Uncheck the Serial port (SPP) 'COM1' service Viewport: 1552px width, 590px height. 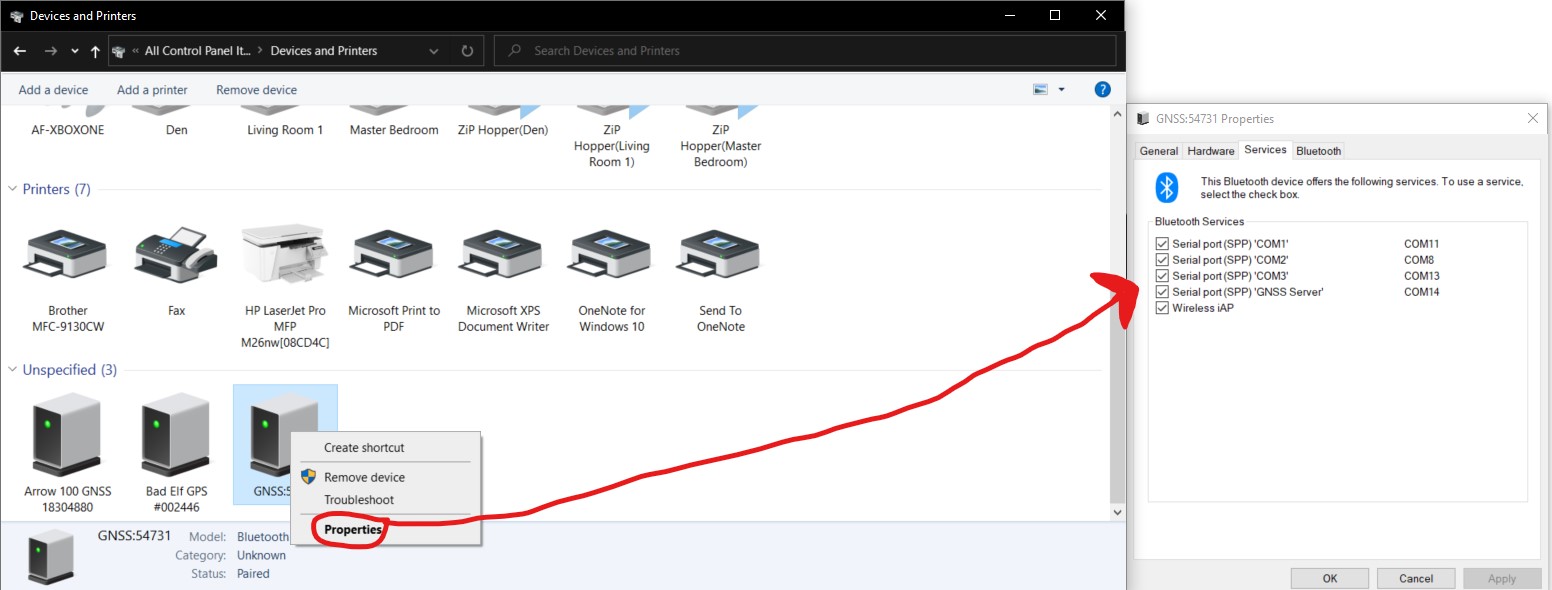1162,243
